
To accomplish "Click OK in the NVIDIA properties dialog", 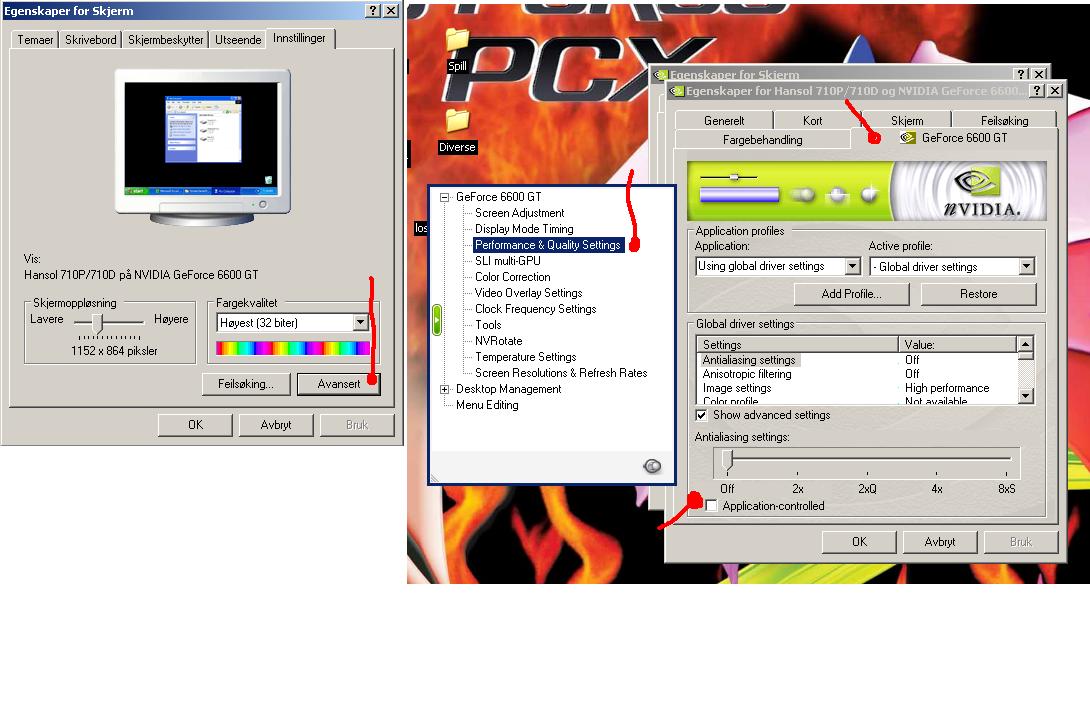I will (859, 541).
